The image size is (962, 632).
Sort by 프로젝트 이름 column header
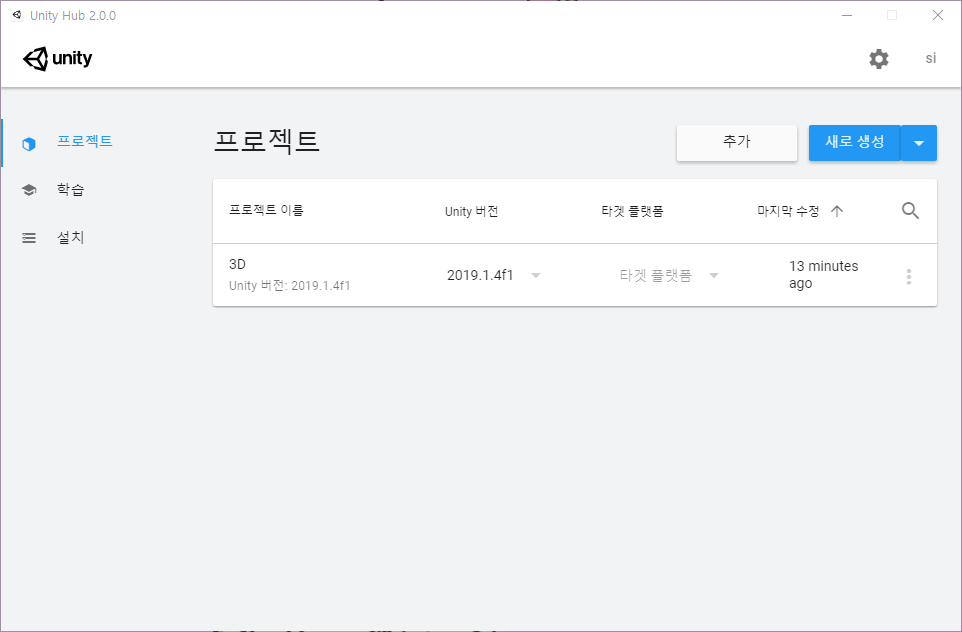[x=266, y=210]
